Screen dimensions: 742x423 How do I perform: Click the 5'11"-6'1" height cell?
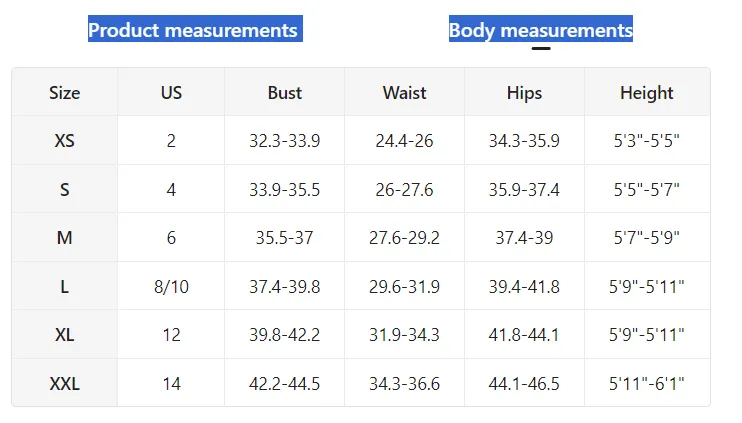tap(646, 383)
